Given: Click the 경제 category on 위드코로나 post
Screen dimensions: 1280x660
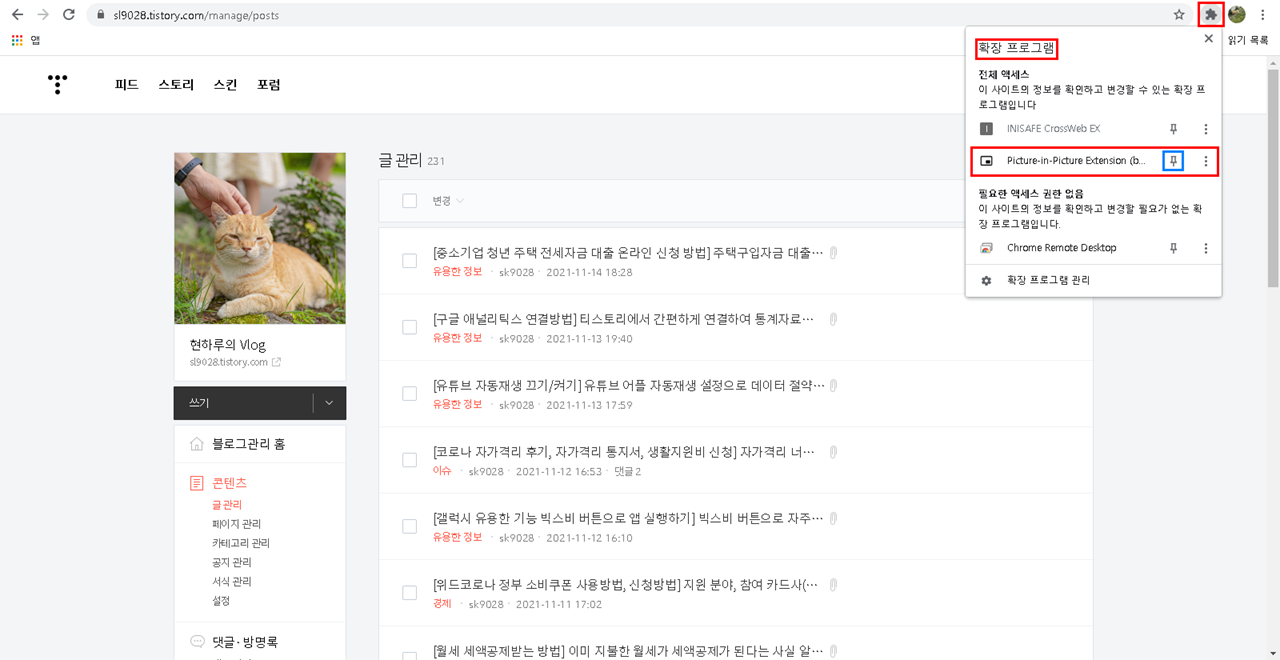Looking at the screenshot, I should click(x=442, y=604).
